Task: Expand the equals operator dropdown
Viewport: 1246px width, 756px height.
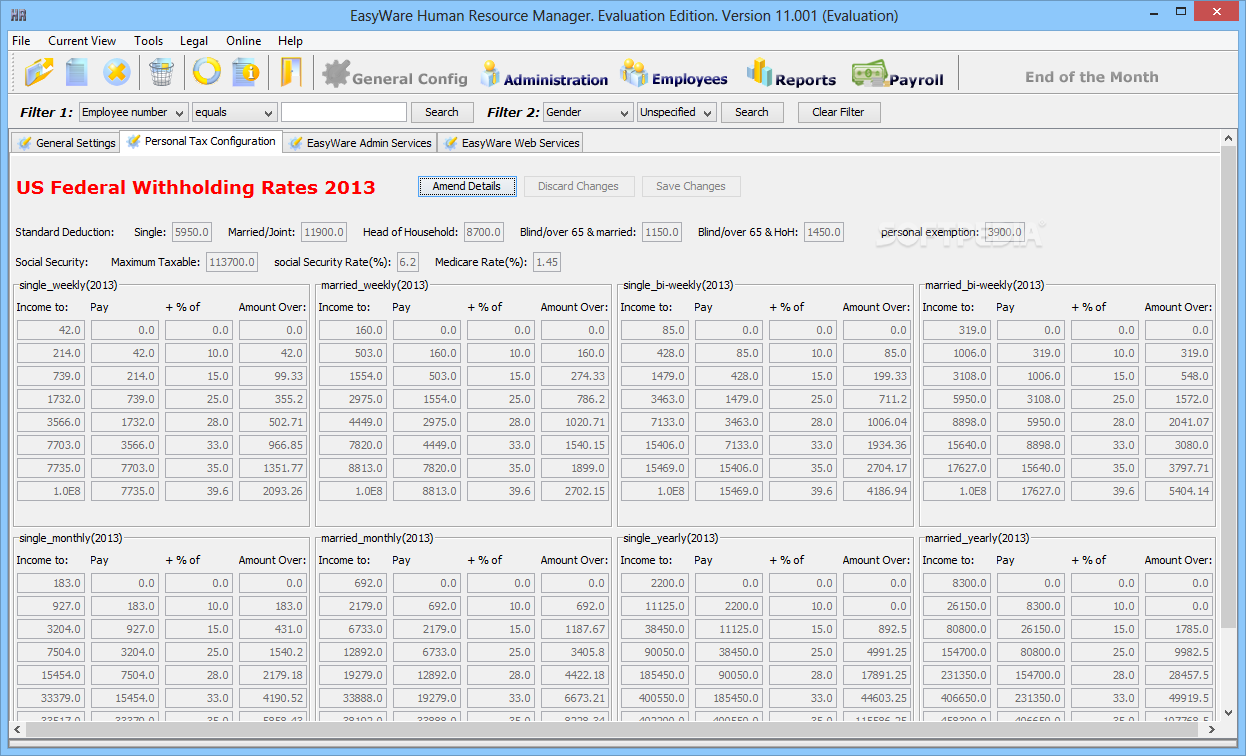Action: (234, 112)
